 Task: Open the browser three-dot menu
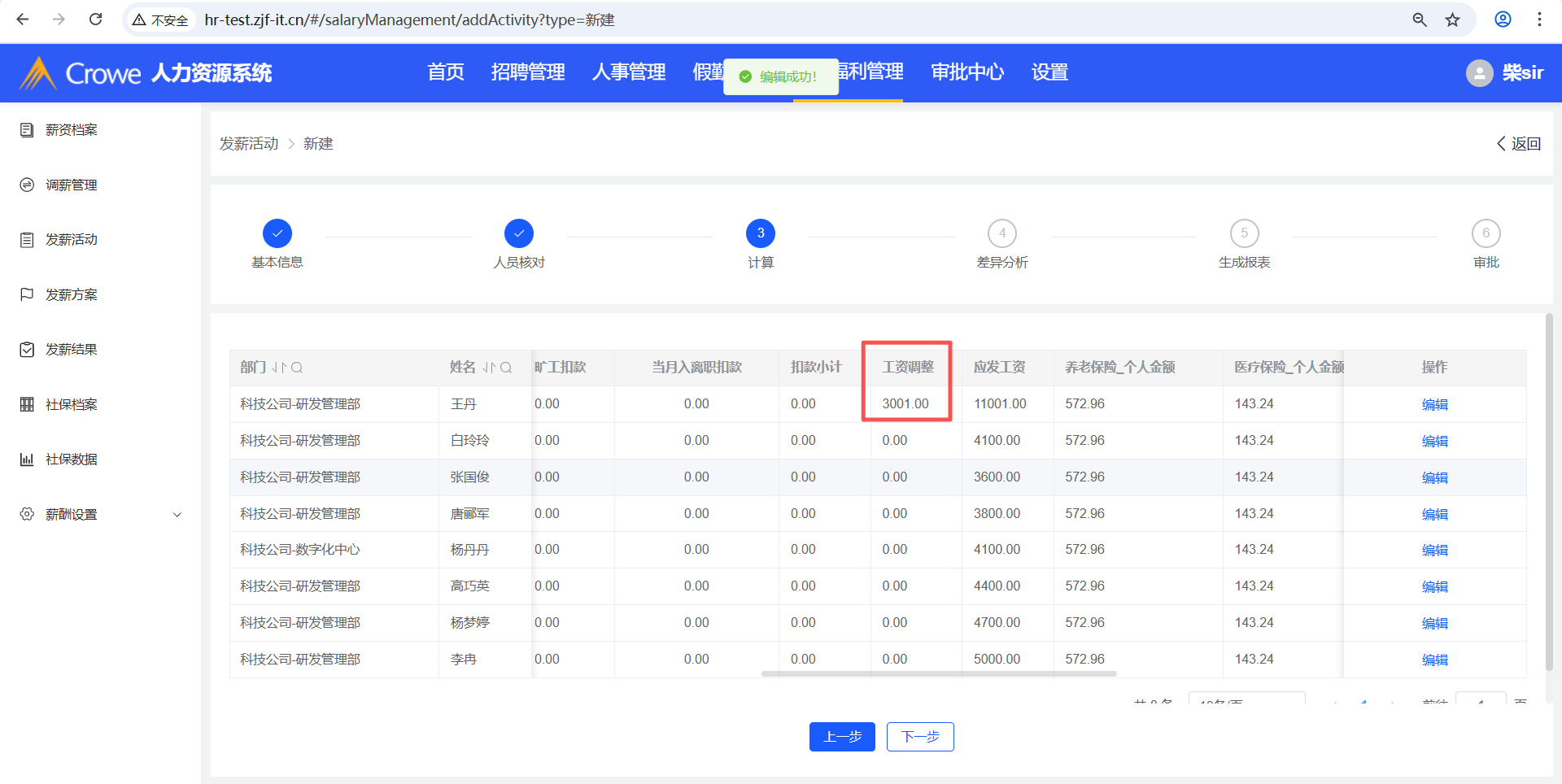pyautogui.click(x=1539, y=20)
